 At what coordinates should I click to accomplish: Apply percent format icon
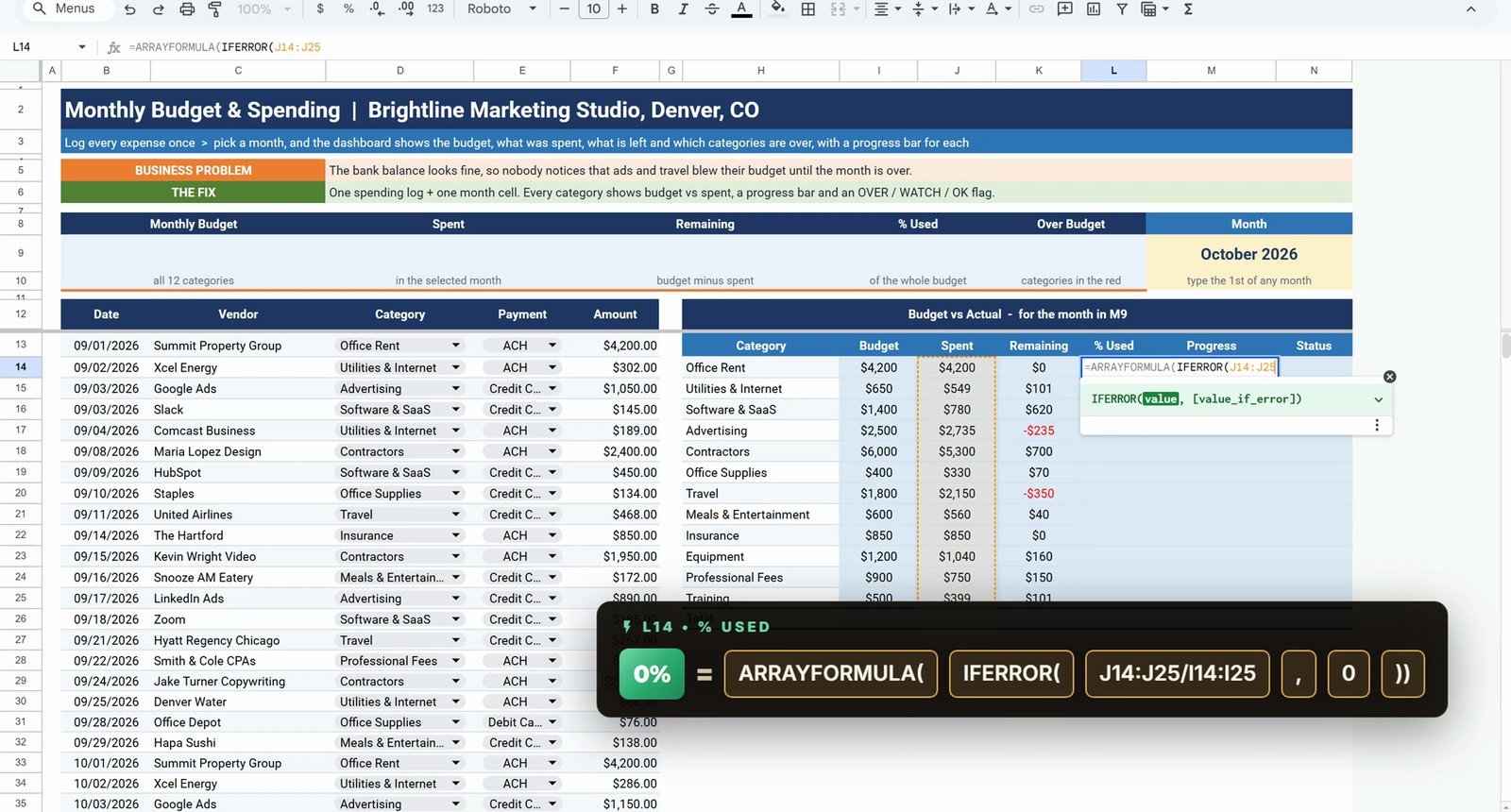pyautogui.click(x=348, y=8)
